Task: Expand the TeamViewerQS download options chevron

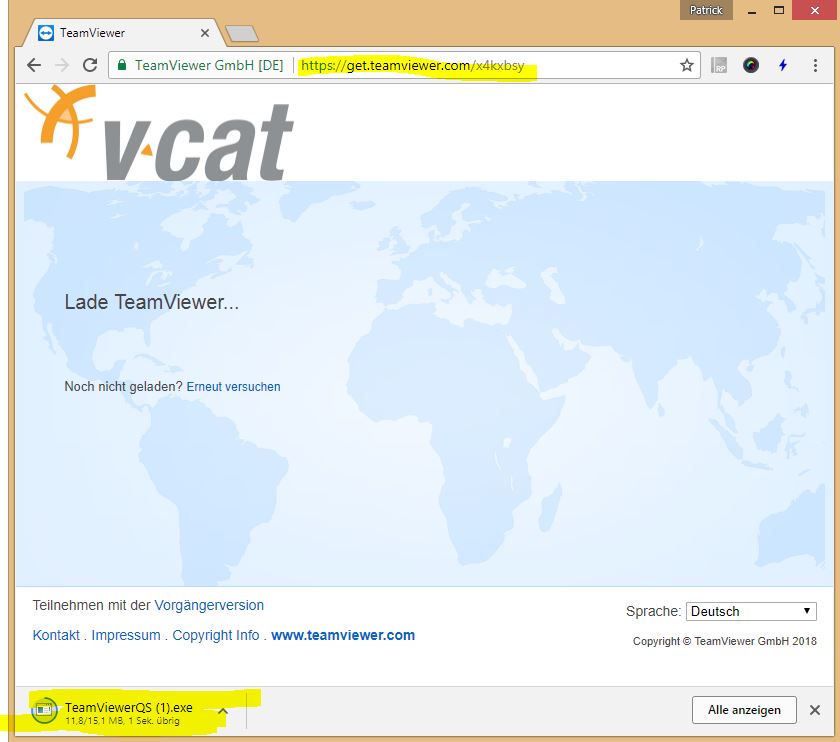Action: pos(223,711)
